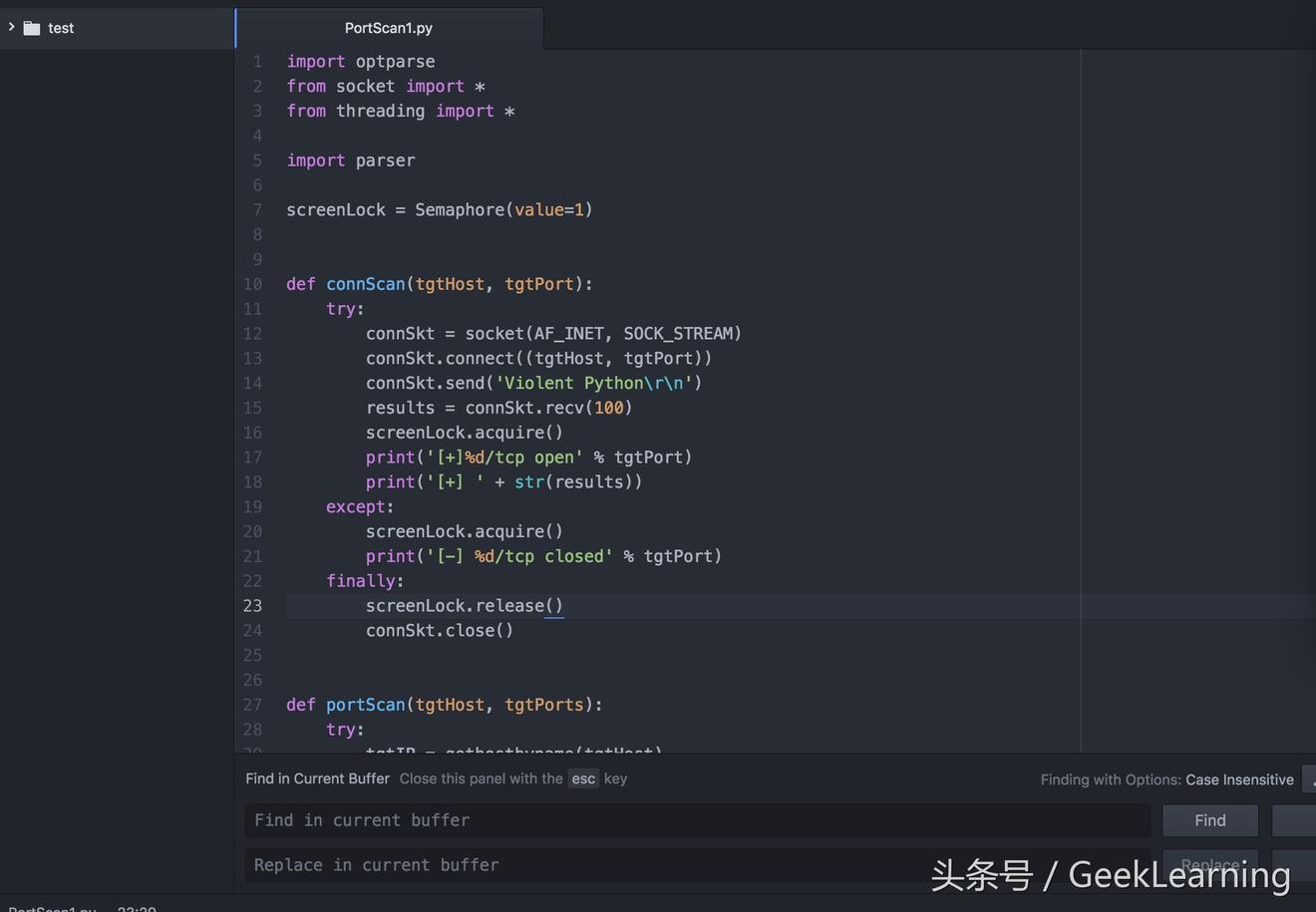The image size is (1316, 912).
Task: Select the test folder icon
Action: (x=32, y=28)
